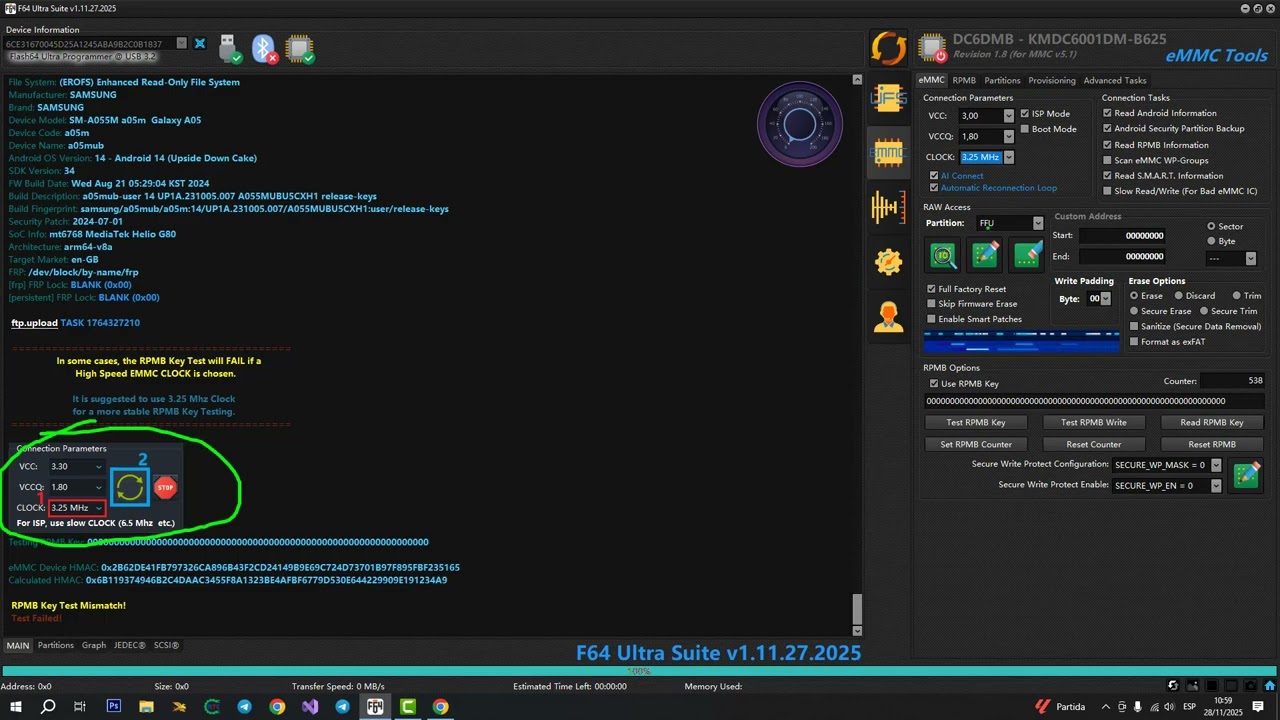Click the USB connection status icon
This screenshot has height=720, width=1280.
229,48
